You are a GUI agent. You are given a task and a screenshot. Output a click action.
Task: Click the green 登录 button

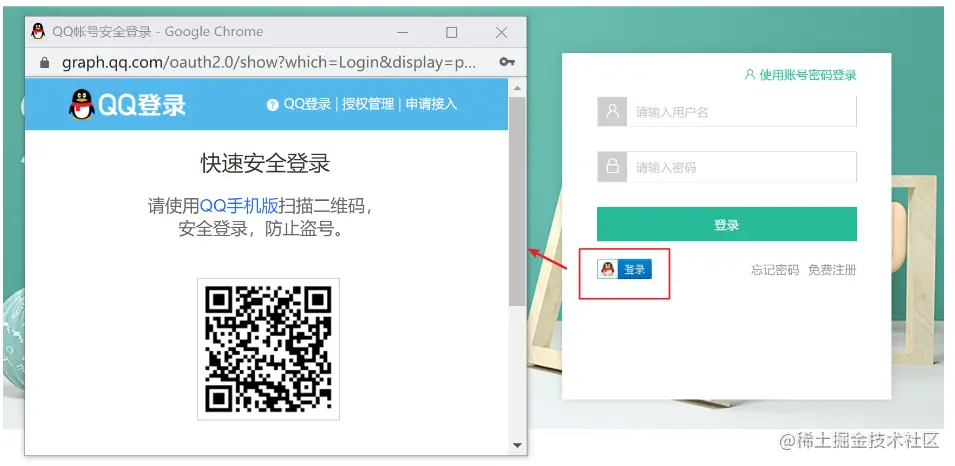tap(727, 224)
